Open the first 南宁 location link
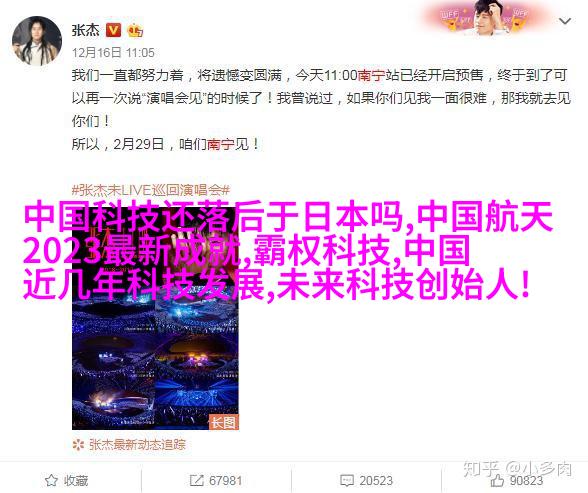The height and width of the screenshot is (493, 588). click(x=371, y=75)
